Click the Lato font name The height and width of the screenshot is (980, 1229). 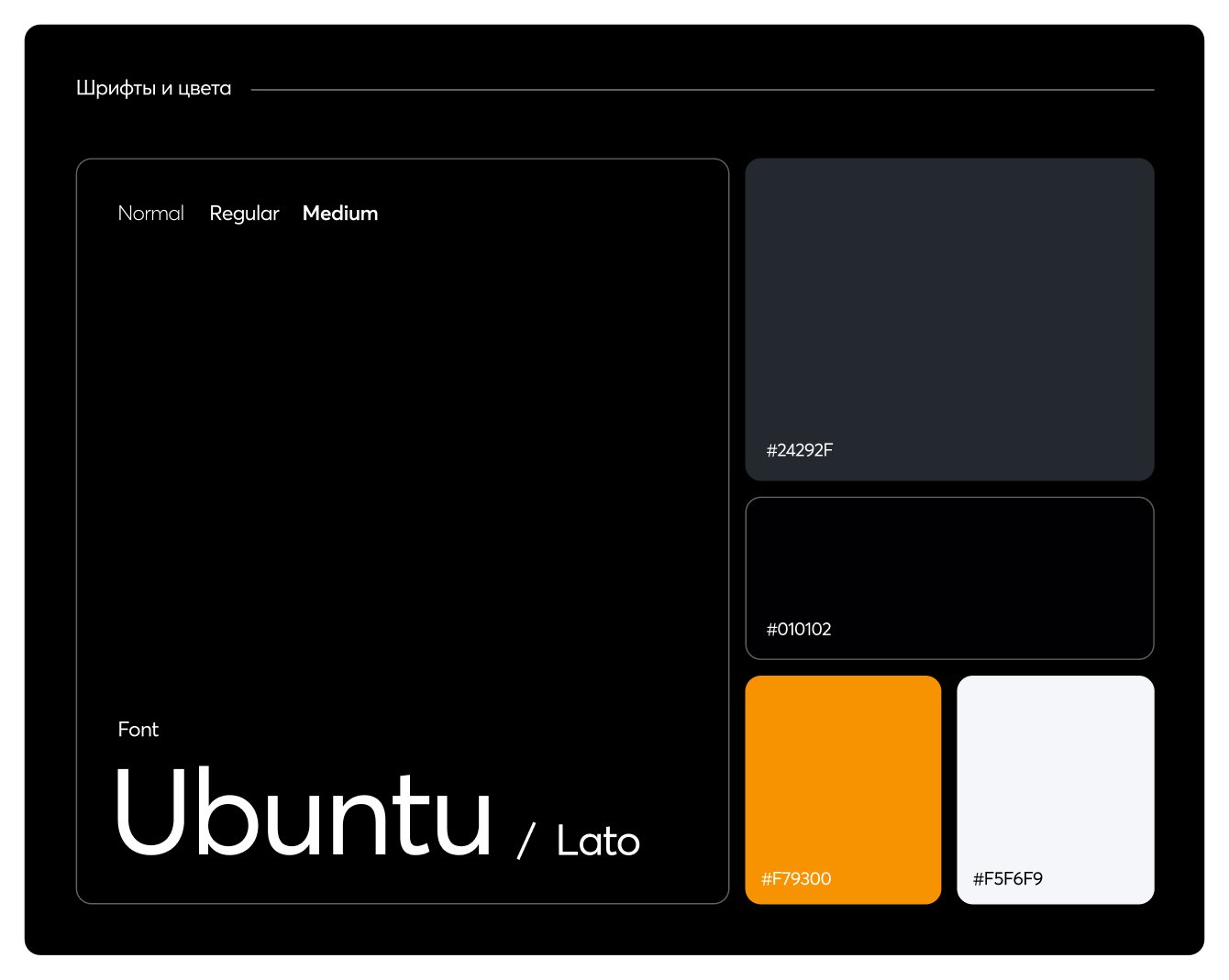pos(598,841)
